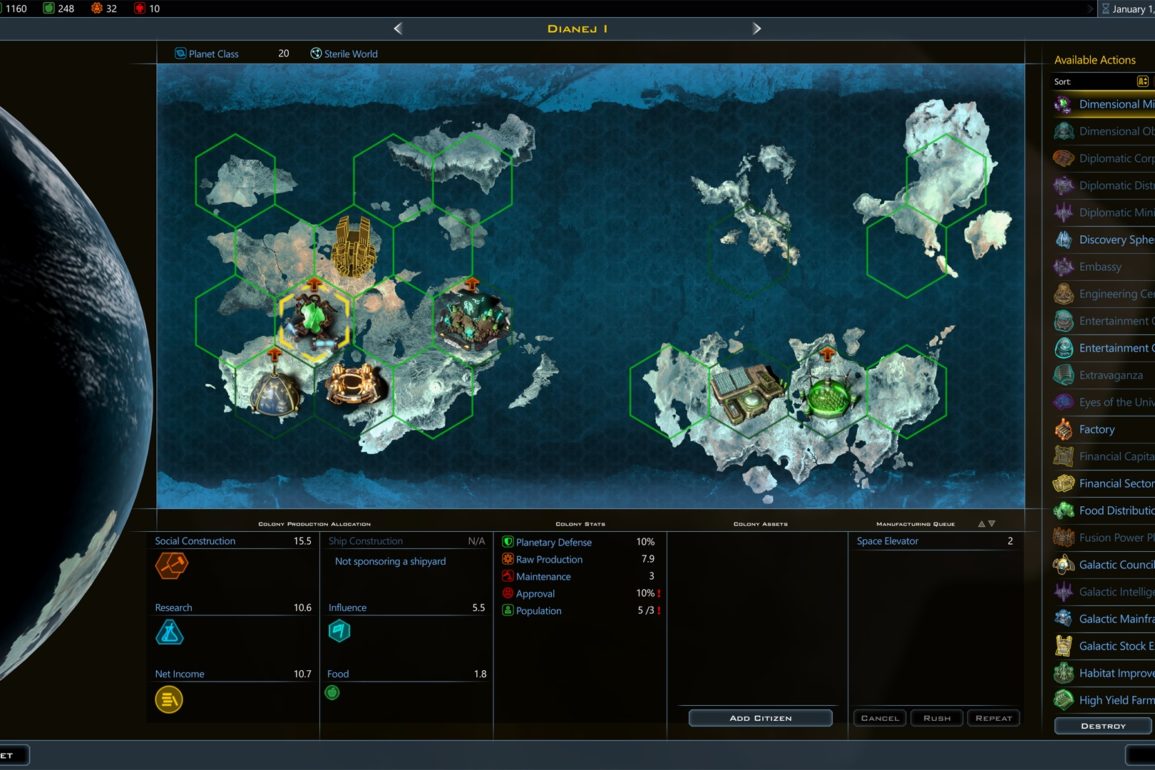This screenshot has width=1155, height=770.
Task: Select Factory improvement entry
Action: pos(1103,430)
